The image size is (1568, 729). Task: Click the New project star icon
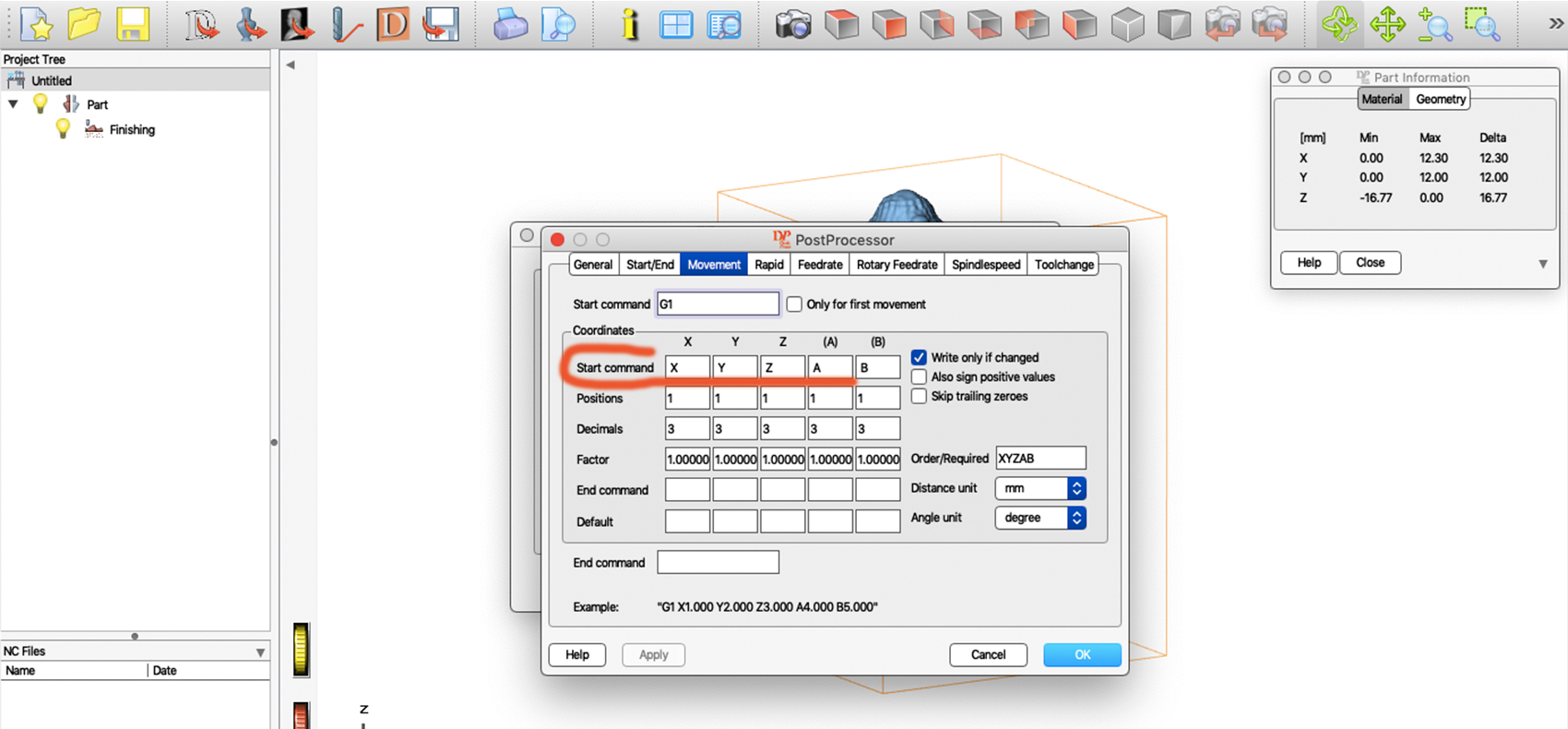click(x=37, y=24)
